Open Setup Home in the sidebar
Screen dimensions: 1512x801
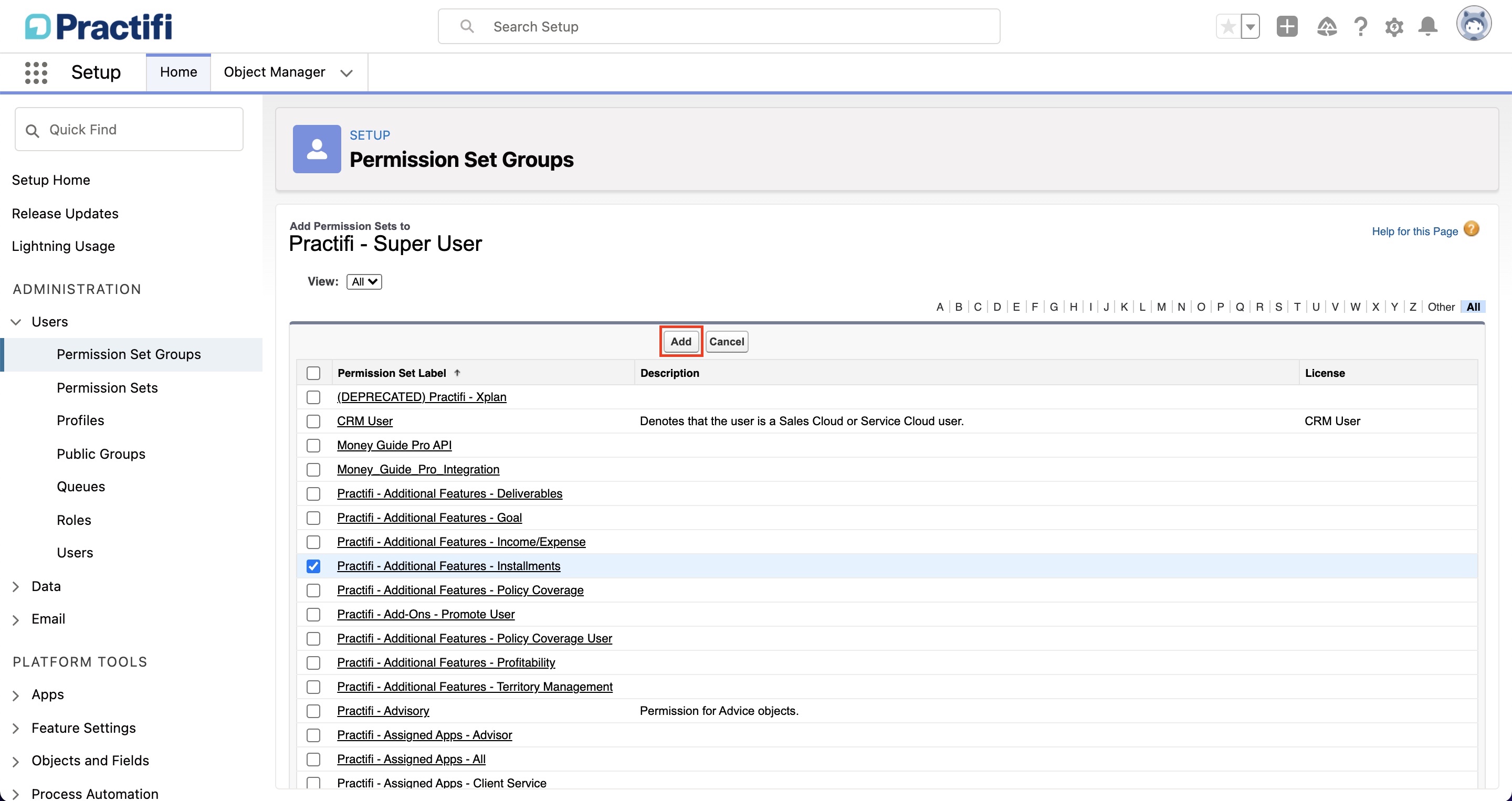[x=51, y=180]
